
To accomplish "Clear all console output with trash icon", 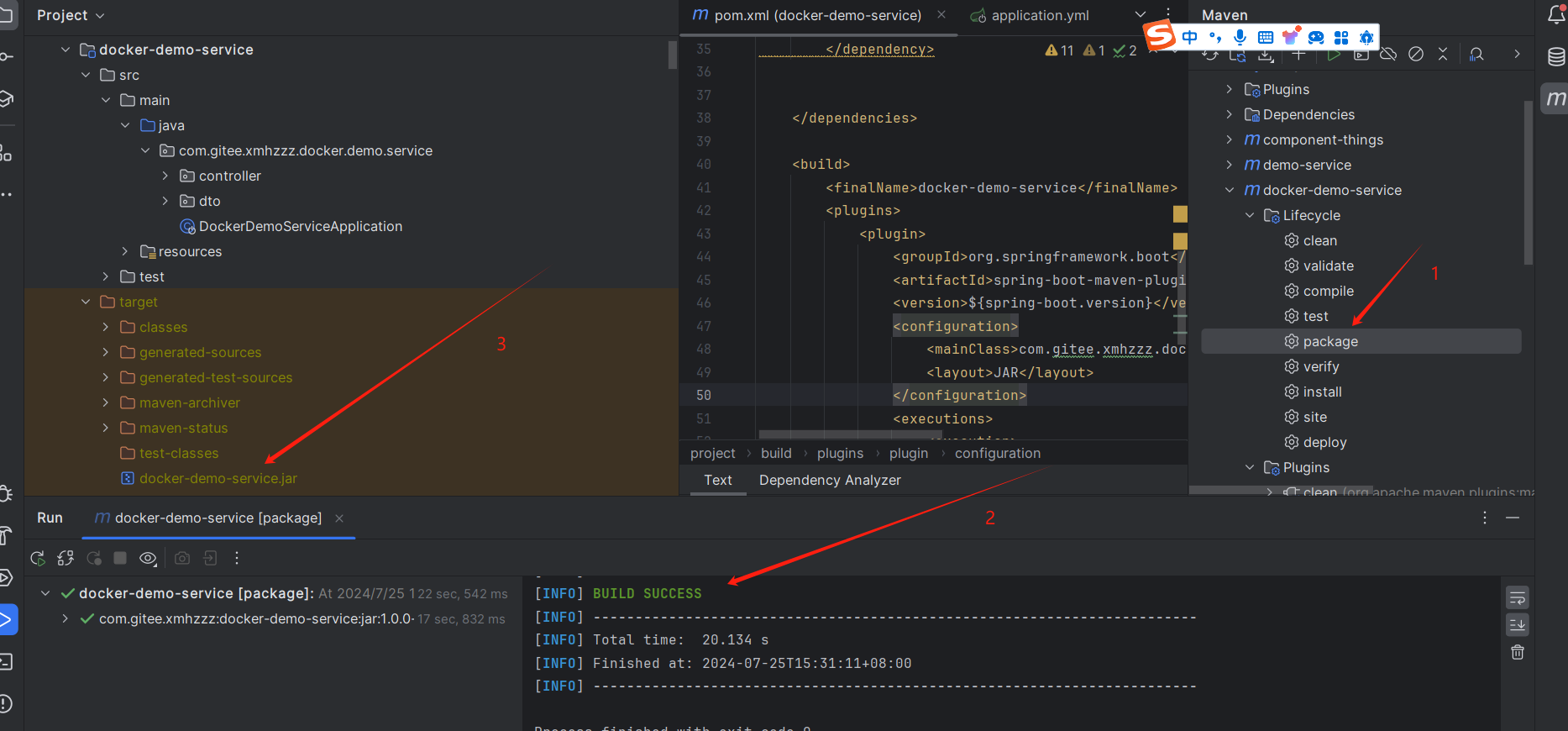I will [x=1518, y=652].
